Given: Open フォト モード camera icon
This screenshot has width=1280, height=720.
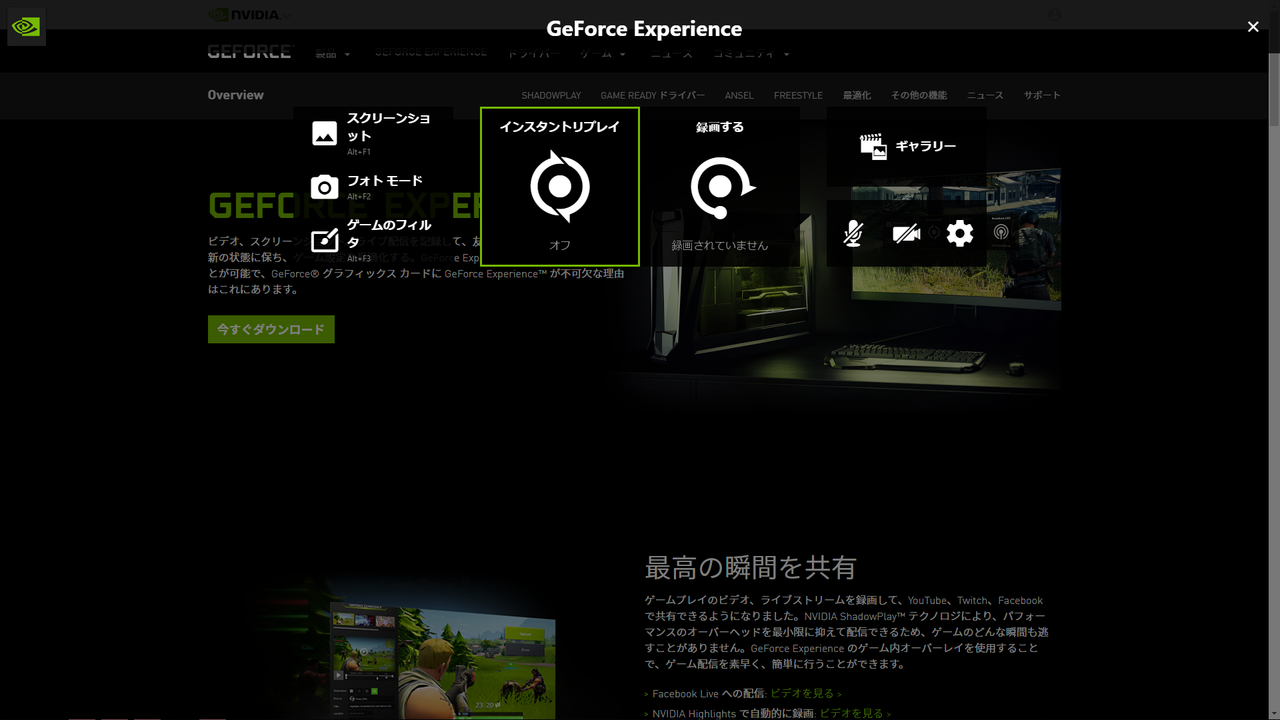Looking at the screenshot, I should 324,187.
